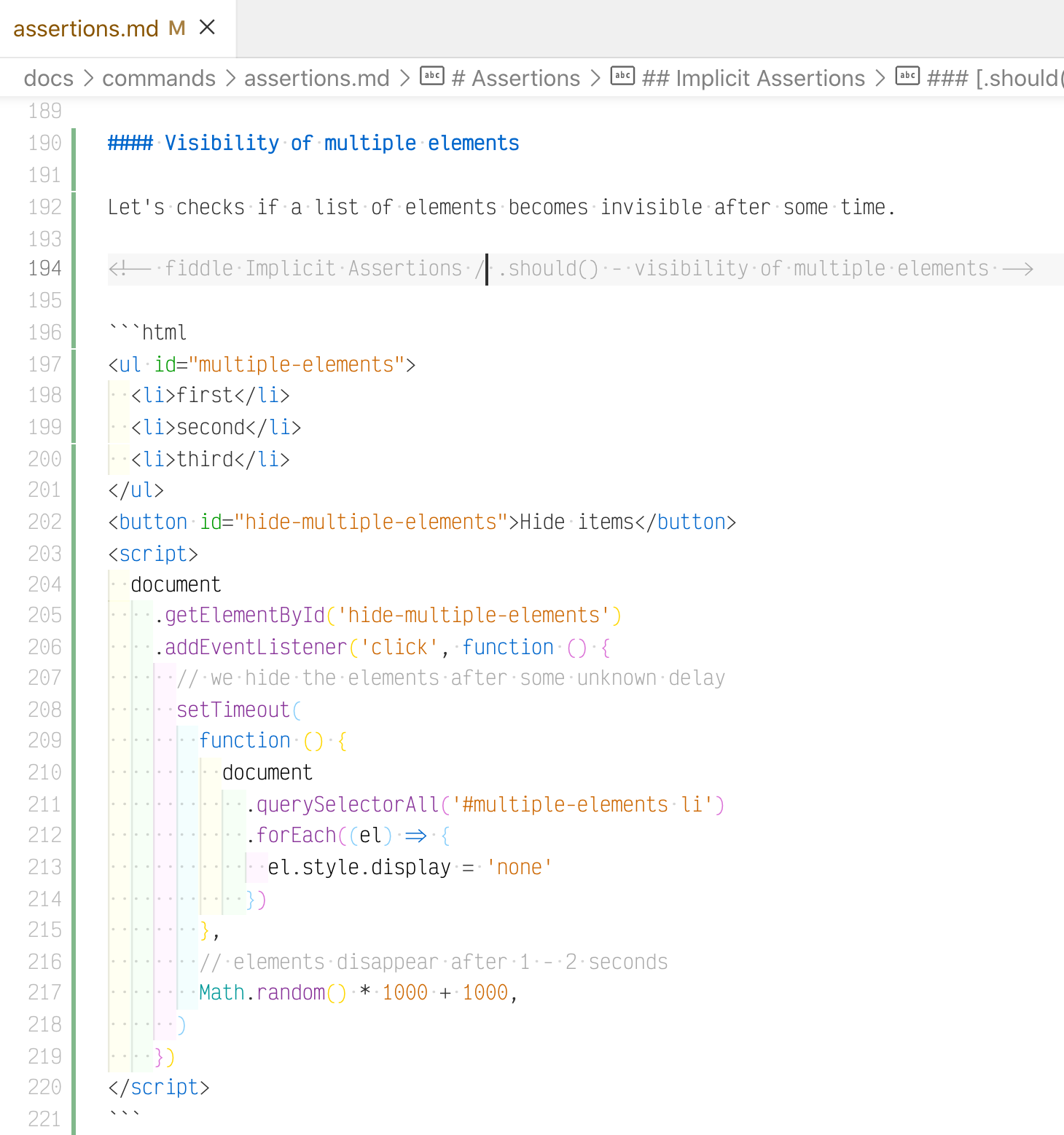Click the '.addEventListener' call
1064x1135 pixels.
pyautogui.click(x=251, y=647)
